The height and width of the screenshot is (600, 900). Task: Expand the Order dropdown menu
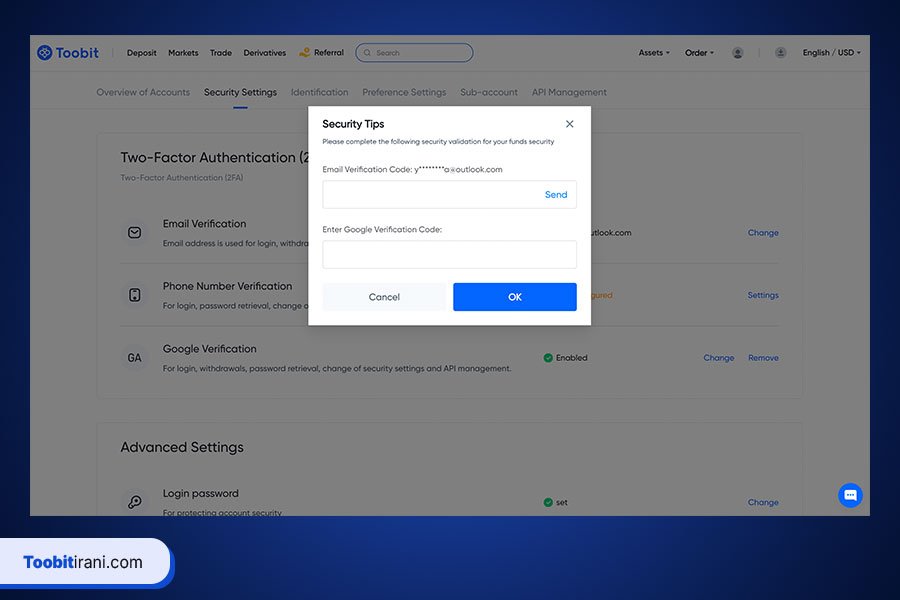tap(699, 53)
